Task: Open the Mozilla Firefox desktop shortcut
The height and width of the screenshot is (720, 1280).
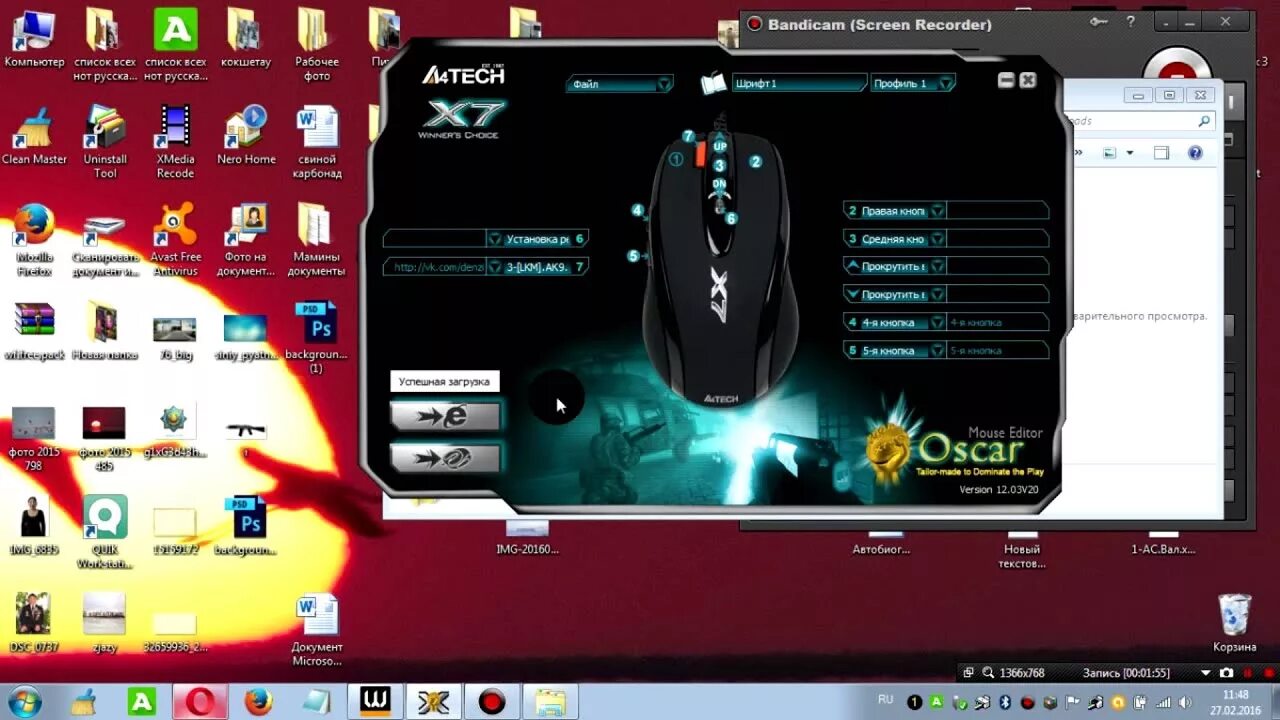Action: [x=35, y=239]
